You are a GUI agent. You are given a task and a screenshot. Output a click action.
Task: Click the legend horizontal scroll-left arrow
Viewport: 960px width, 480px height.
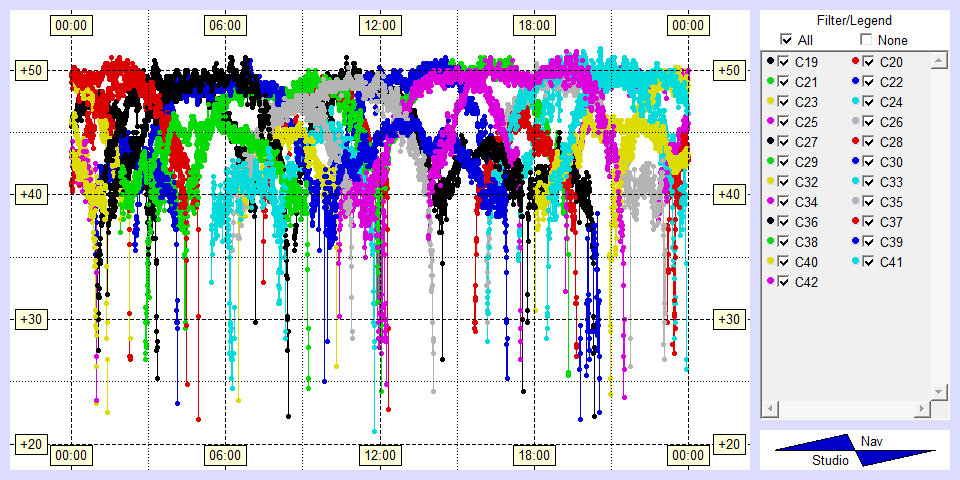769,410
